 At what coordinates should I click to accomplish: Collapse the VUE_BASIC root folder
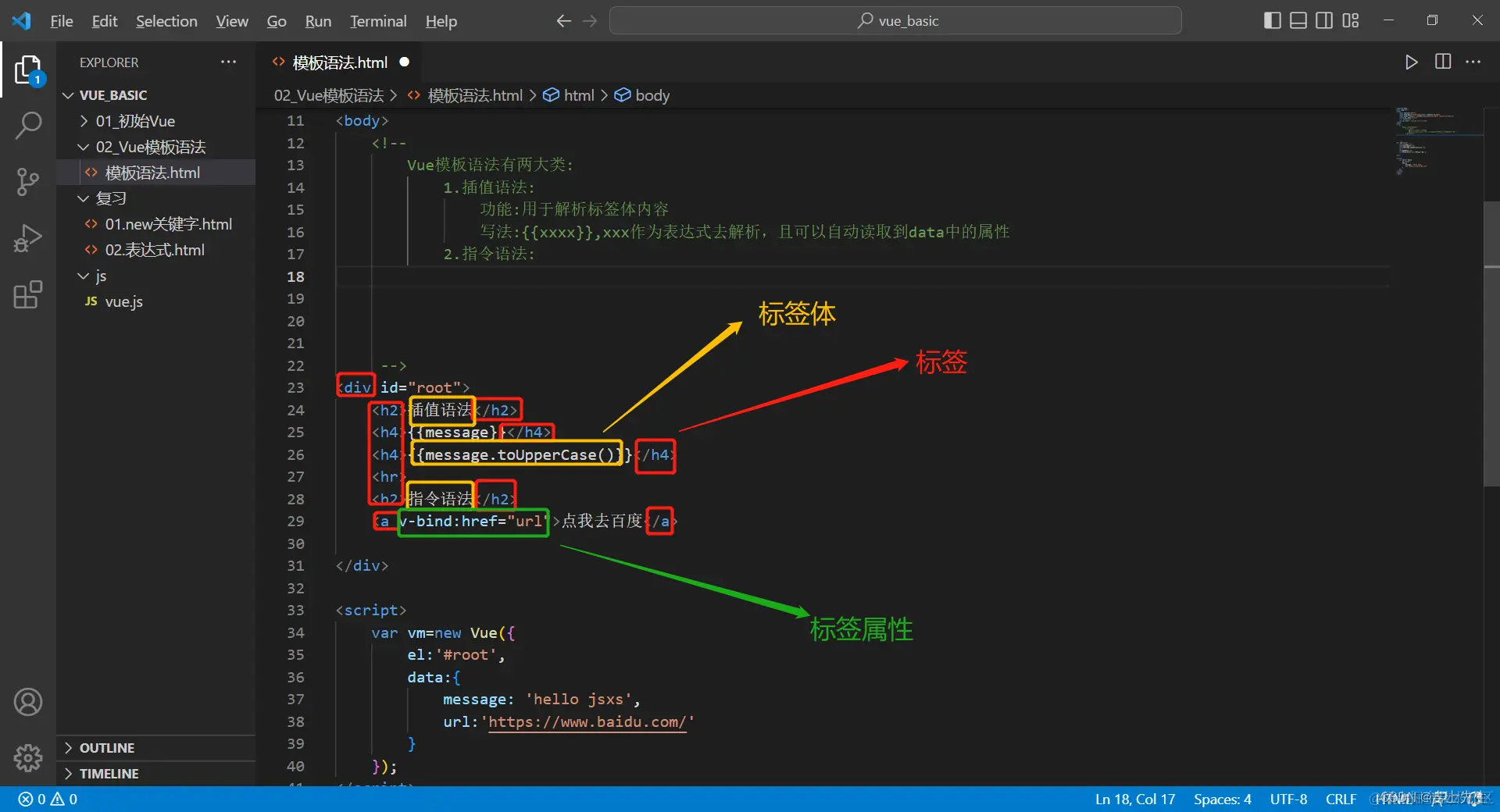(156, 95)
